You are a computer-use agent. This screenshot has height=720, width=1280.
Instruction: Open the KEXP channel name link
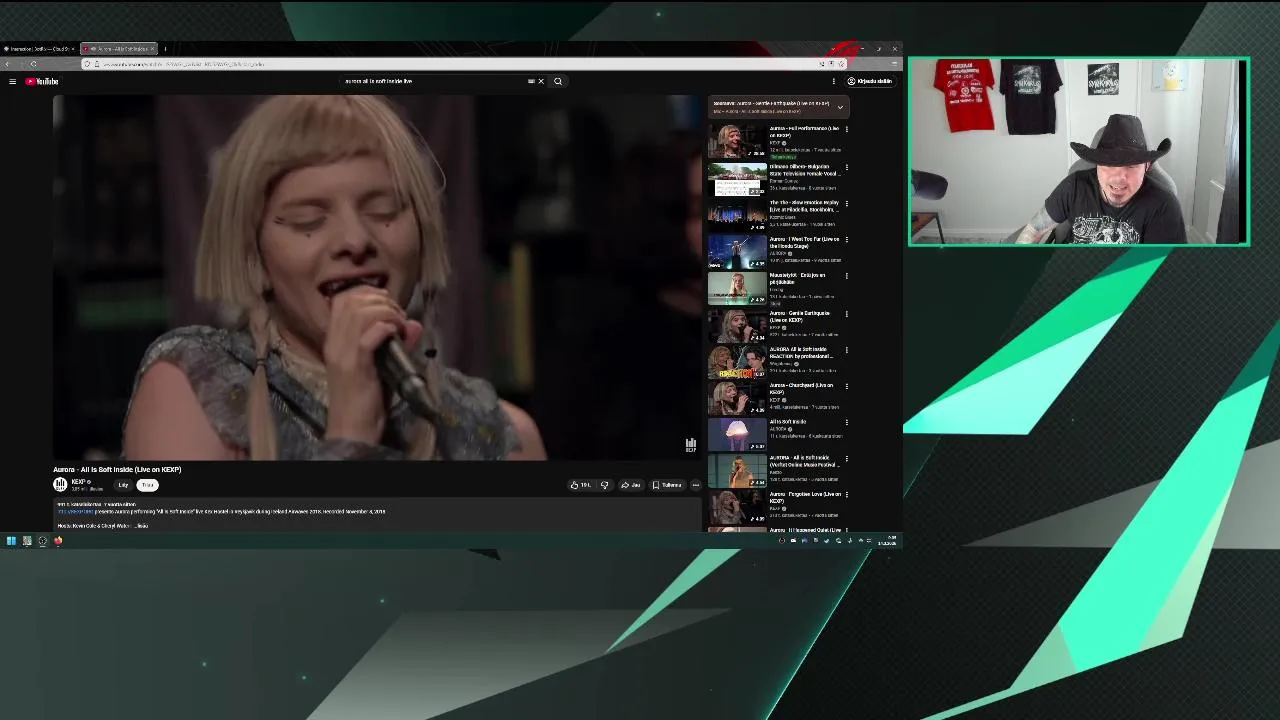coord(78,481)
